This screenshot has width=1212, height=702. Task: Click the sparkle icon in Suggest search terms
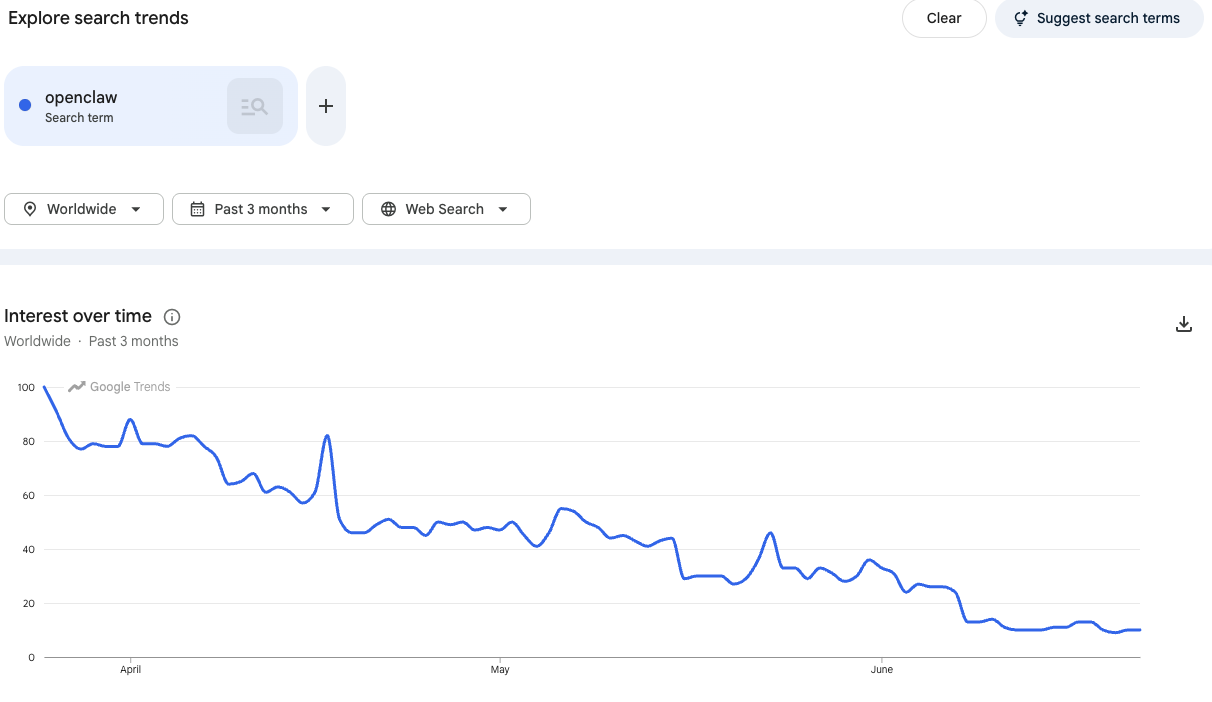point(1021,18)
